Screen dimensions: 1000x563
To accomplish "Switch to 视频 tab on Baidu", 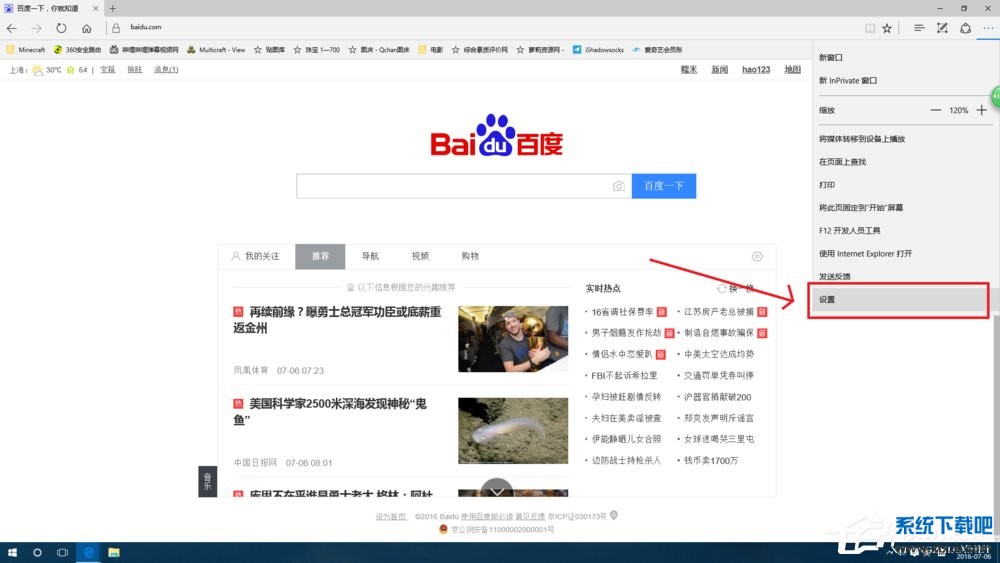I will pos(420,256).
